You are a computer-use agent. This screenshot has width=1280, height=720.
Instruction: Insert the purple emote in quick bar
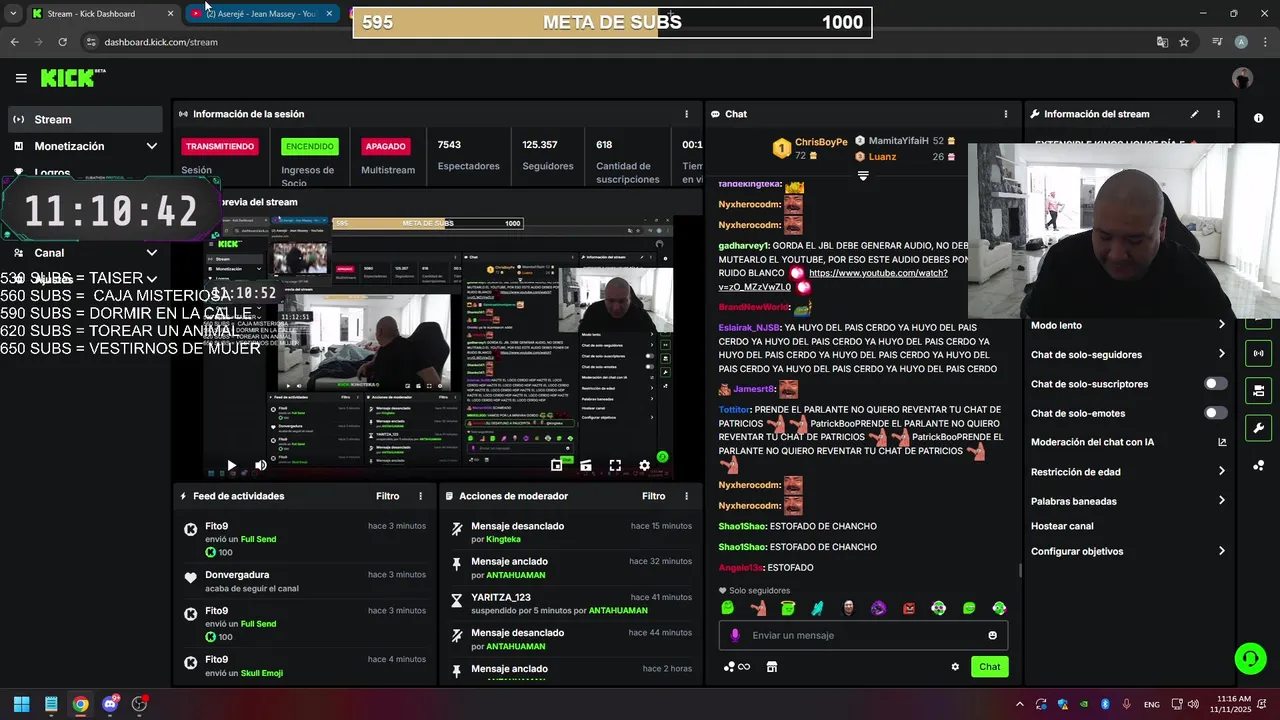pos(878,608)
